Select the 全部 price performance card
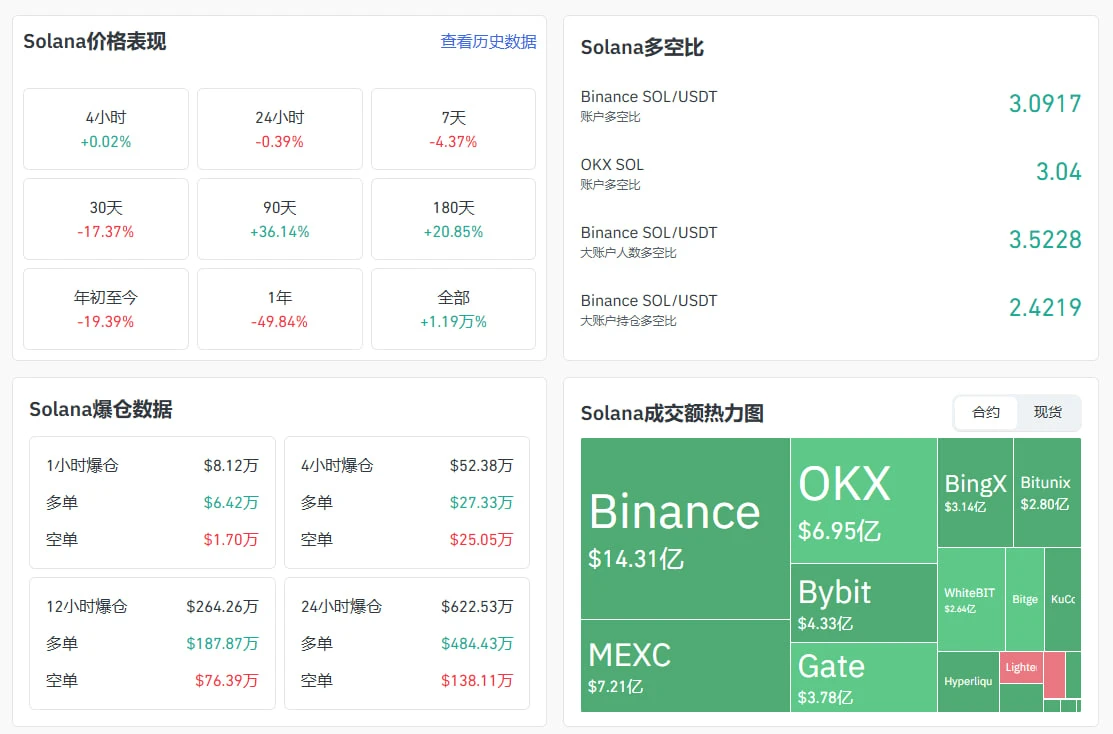Image resolution: width=1113 pixels, height=734 pixels. point(454,309)
